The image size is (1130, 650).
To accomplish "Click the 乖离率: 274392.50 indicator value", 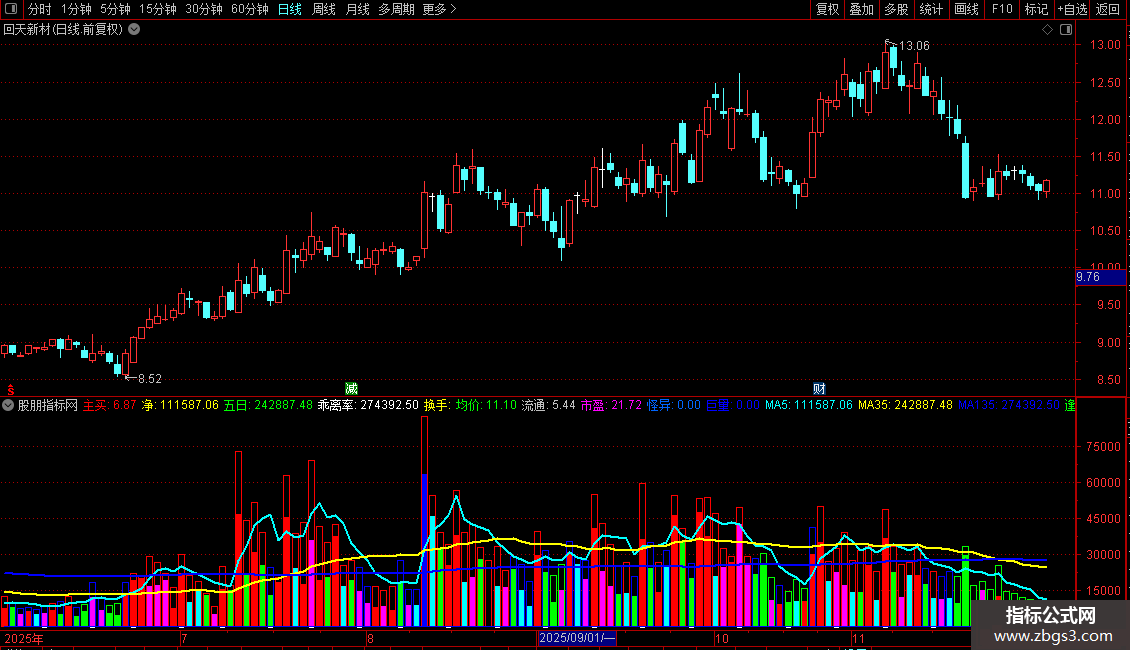I will [x=368, y=405].
